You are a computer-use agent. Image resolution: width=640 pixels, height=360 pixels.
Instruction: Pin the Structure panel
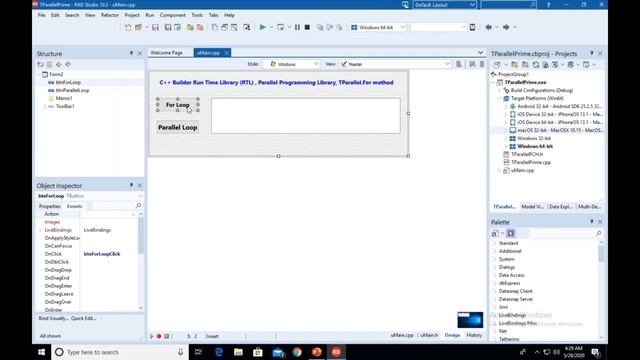131,53
